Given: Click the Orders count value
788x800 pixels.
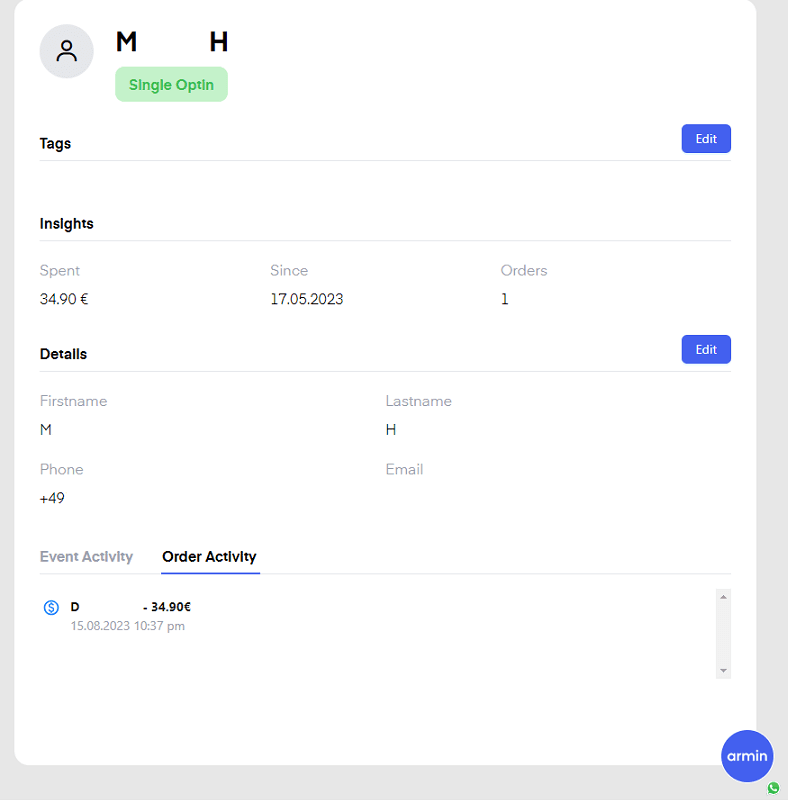Looking at the screenshot, I should pyautogui.click(x=505, y=299).
